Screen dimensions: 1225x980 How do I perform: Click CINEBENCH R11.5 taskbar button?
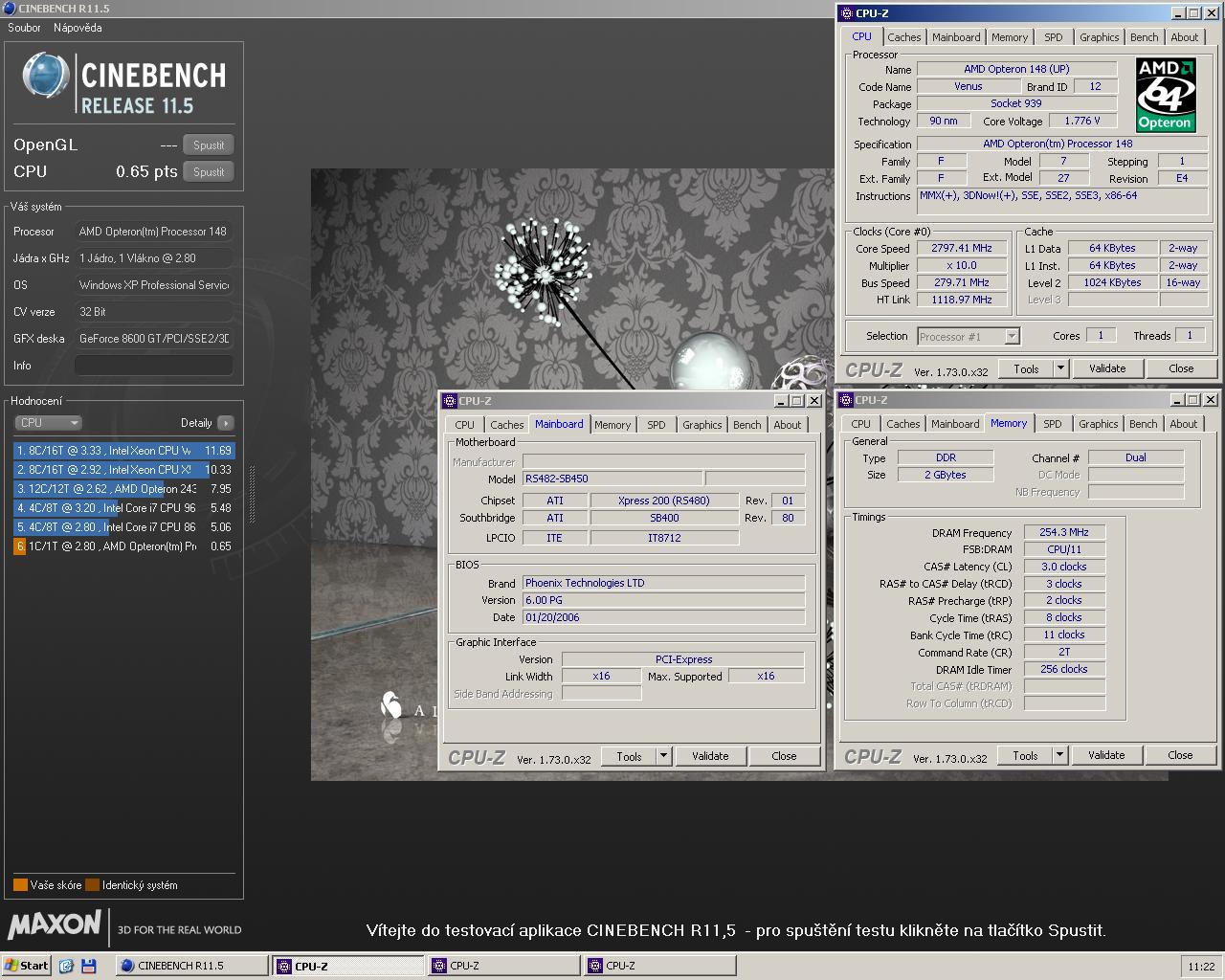click(x=191, y=966)
